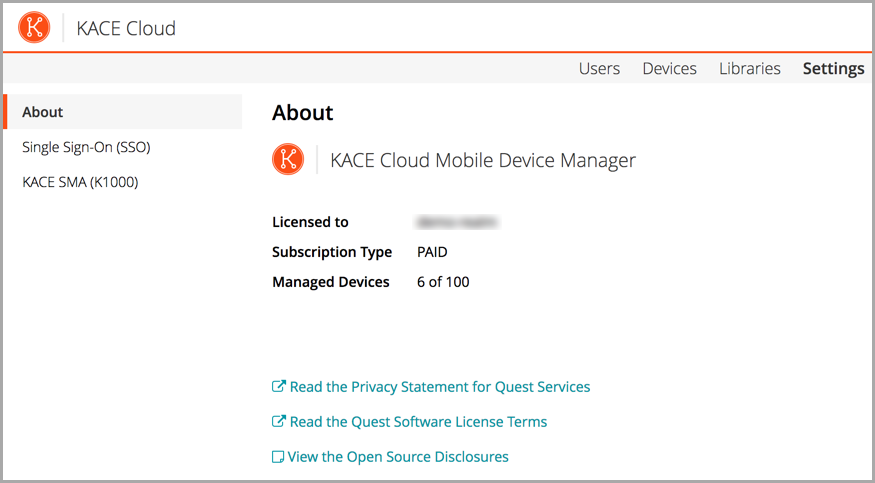Click the external-link icon beside Privacy Statement
This screenshot has height=483, width=875.
pos(279,386)
